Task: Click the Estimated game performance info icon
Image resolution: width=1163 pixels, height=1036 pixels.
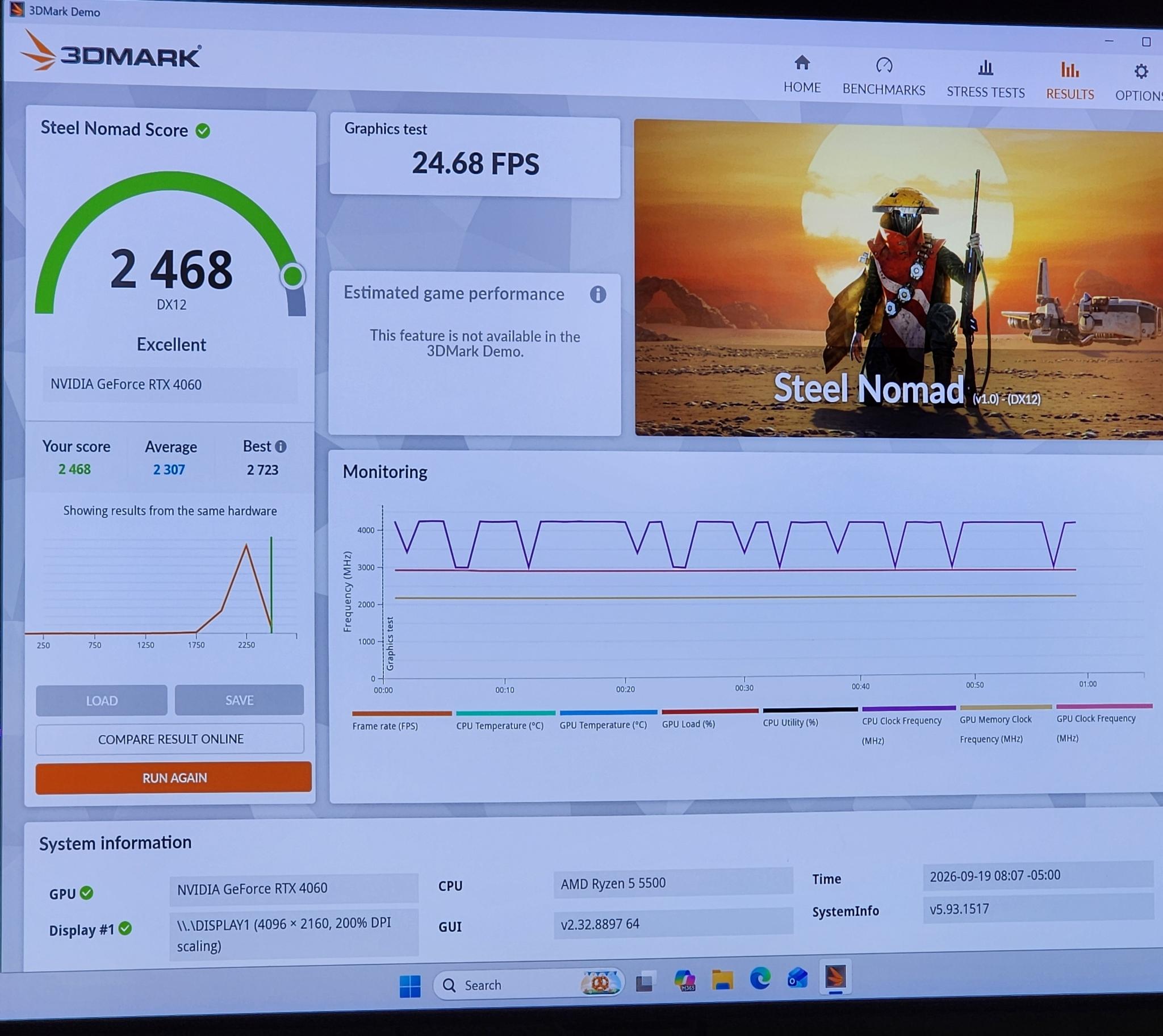Action: 597,294
